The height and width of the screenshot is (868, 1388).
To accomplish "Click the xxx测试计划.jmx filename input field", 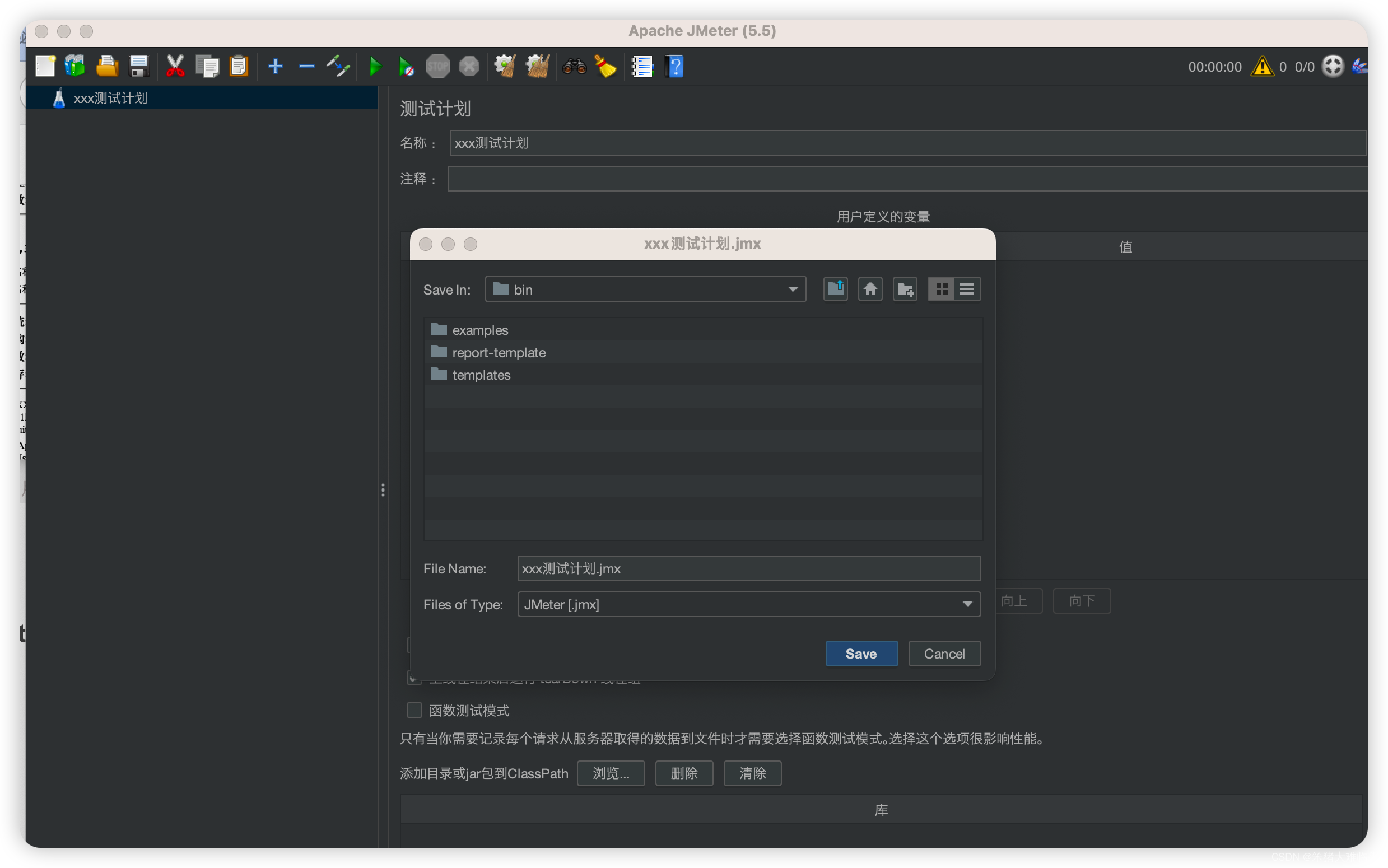I will [748, 569].
